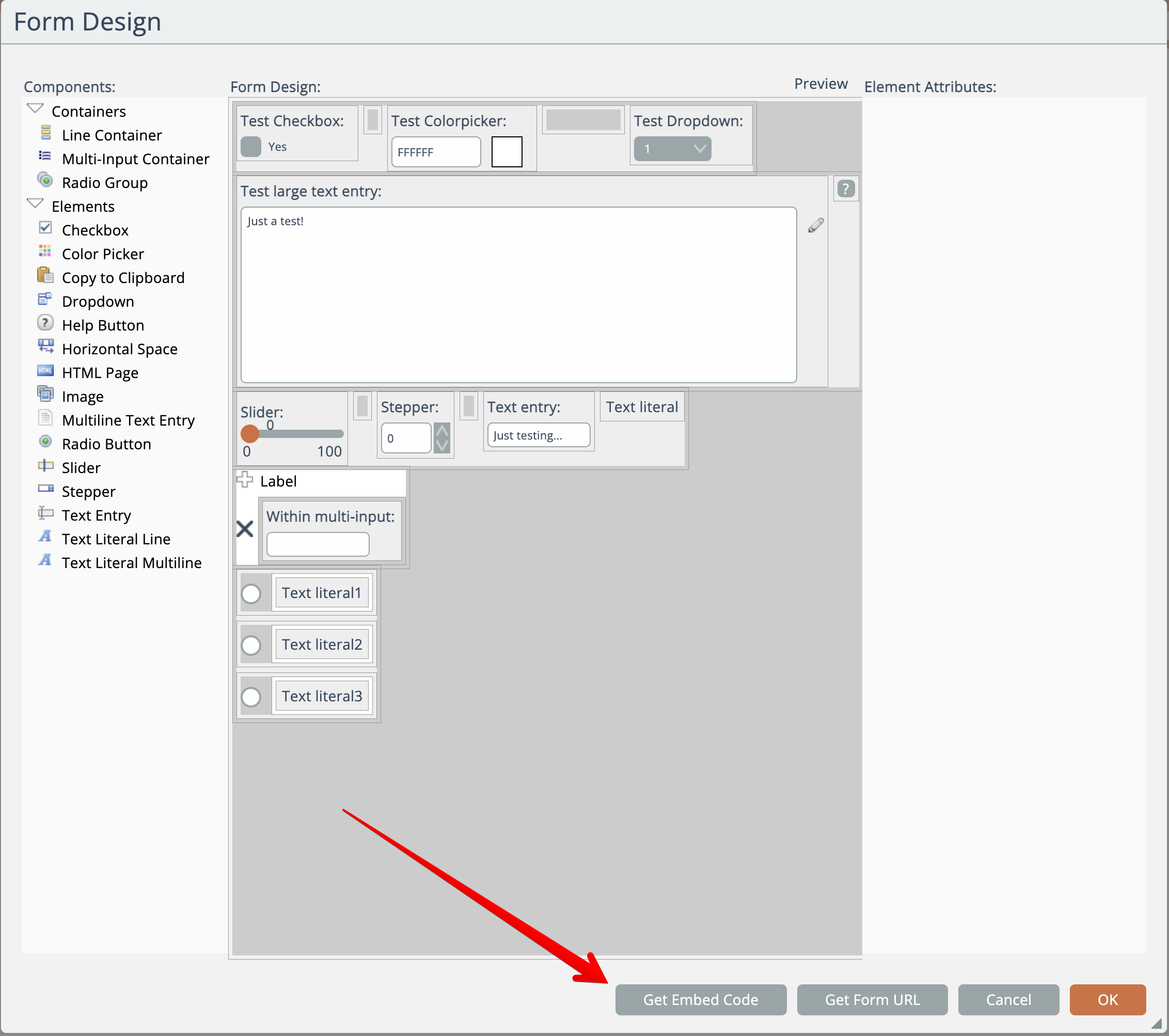Image resolution: width=1169 pixels, height=1036 pixels.
Task: Click the Preview link
Action: click(820, 84)
